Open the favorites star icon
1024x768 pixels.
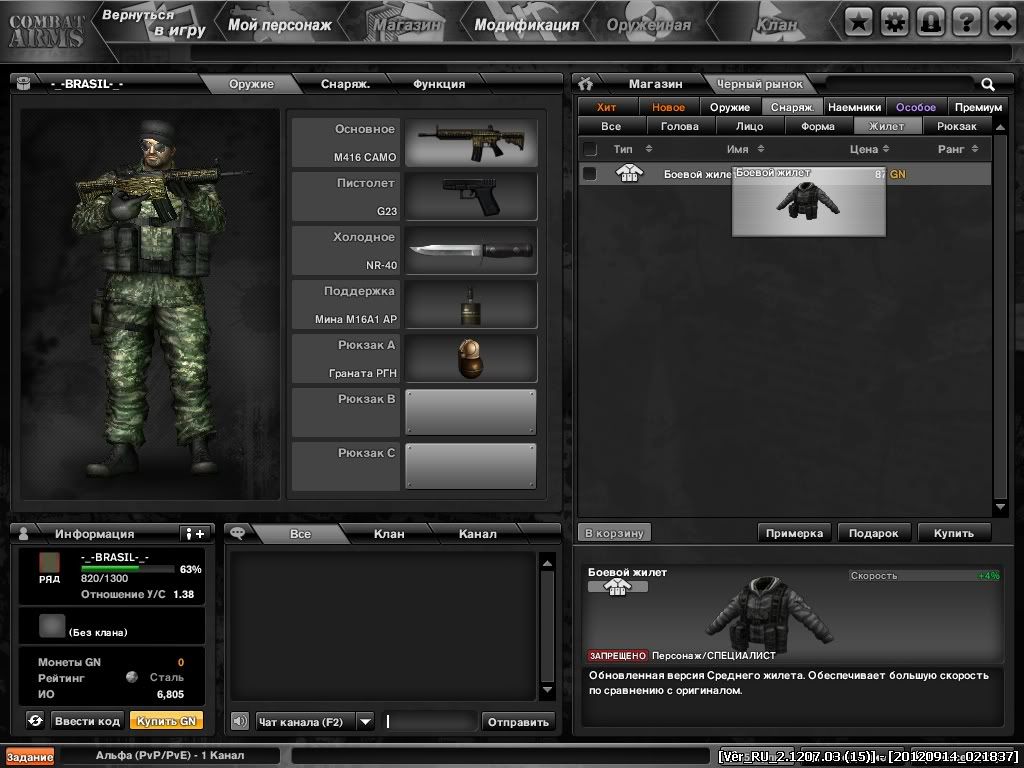(x=858, y=20)
